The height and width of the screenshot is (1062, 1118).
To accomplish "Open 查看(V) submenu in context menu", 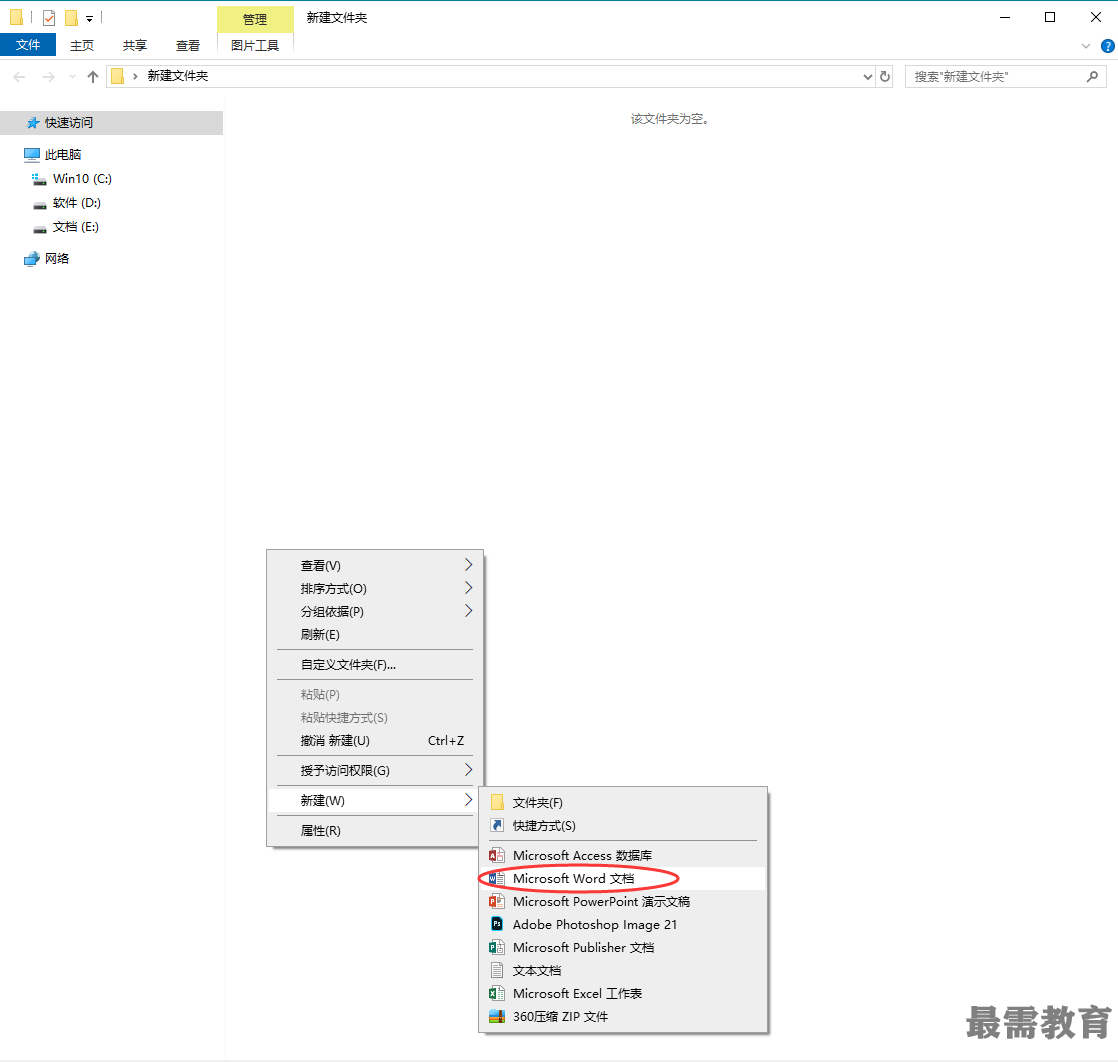I will (374, 566).
